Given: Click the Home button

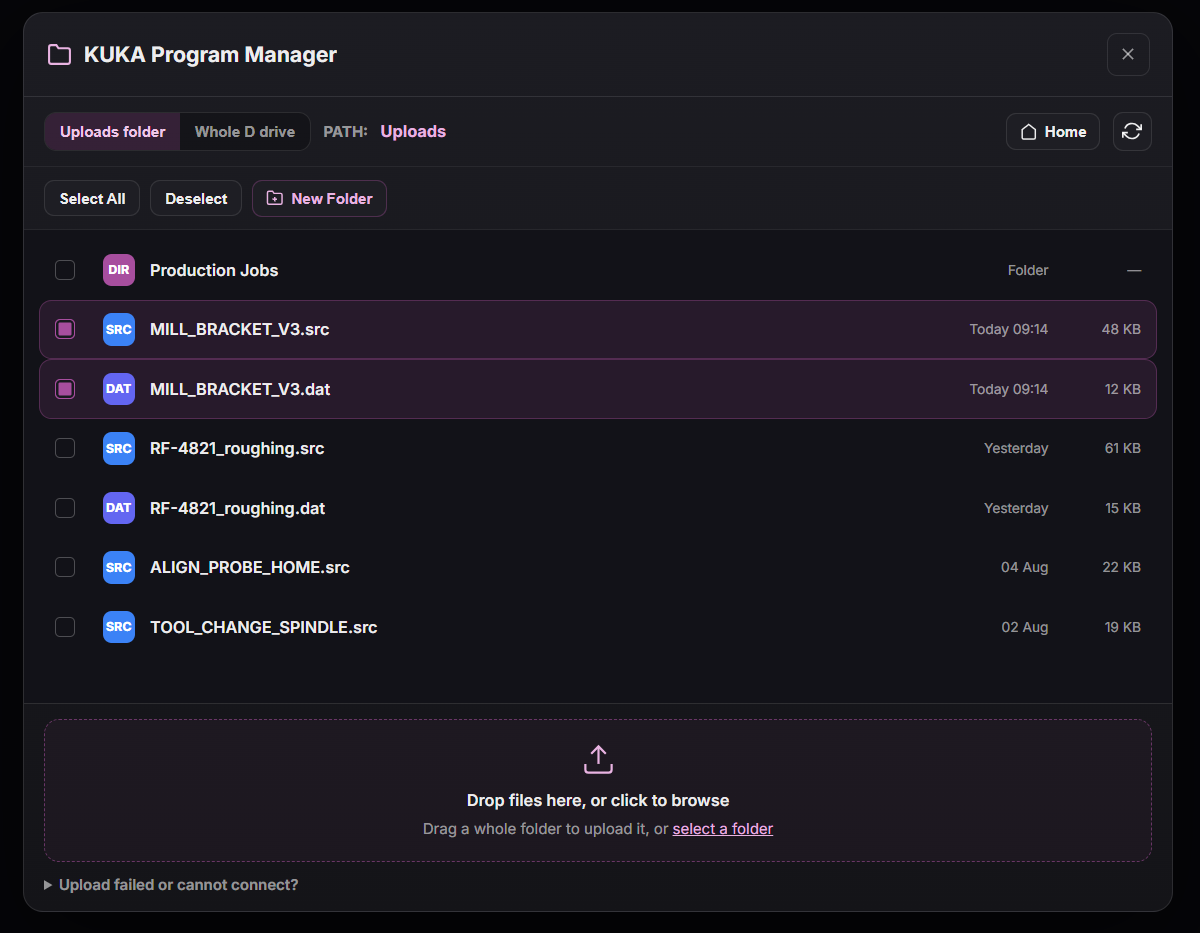Looking at the screenshot, I should 1053,131.
